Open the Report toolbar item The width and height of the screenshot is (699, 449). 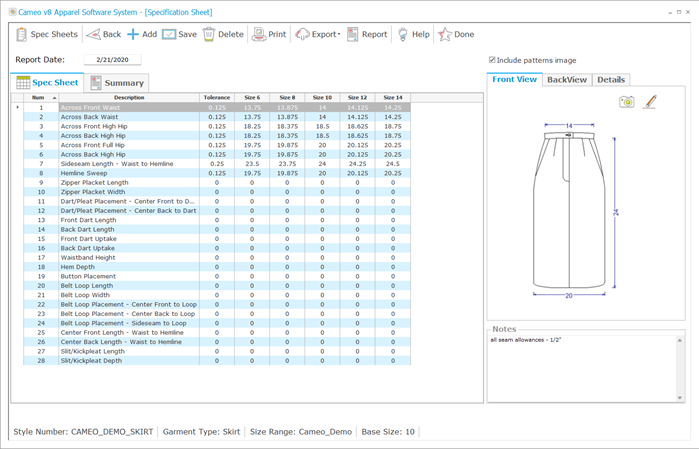point(366,34)
